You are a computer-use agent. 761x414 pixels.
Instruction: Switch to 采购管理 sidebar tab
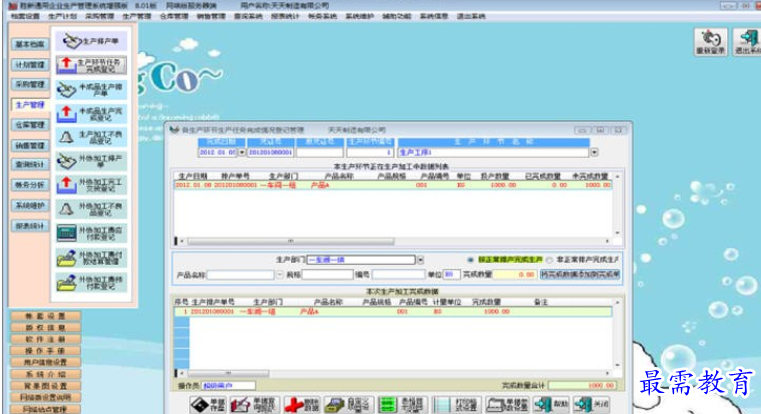30,84
